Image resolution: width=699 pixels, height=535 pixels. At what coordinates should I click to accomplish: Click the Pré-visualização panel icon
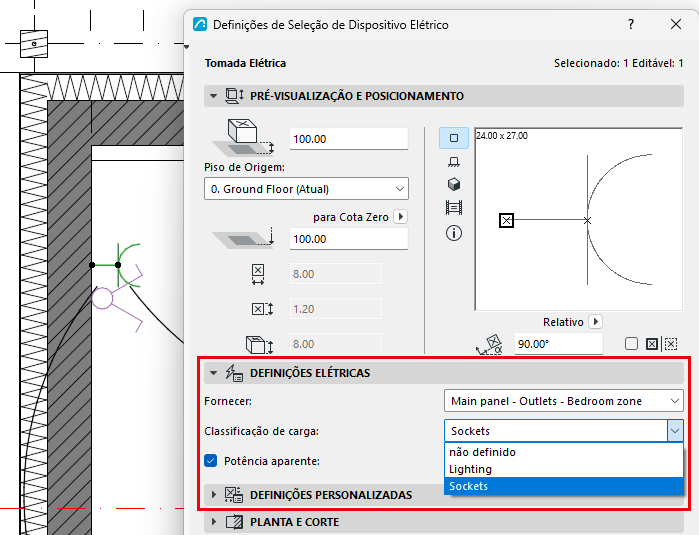[x=234, y=95]
